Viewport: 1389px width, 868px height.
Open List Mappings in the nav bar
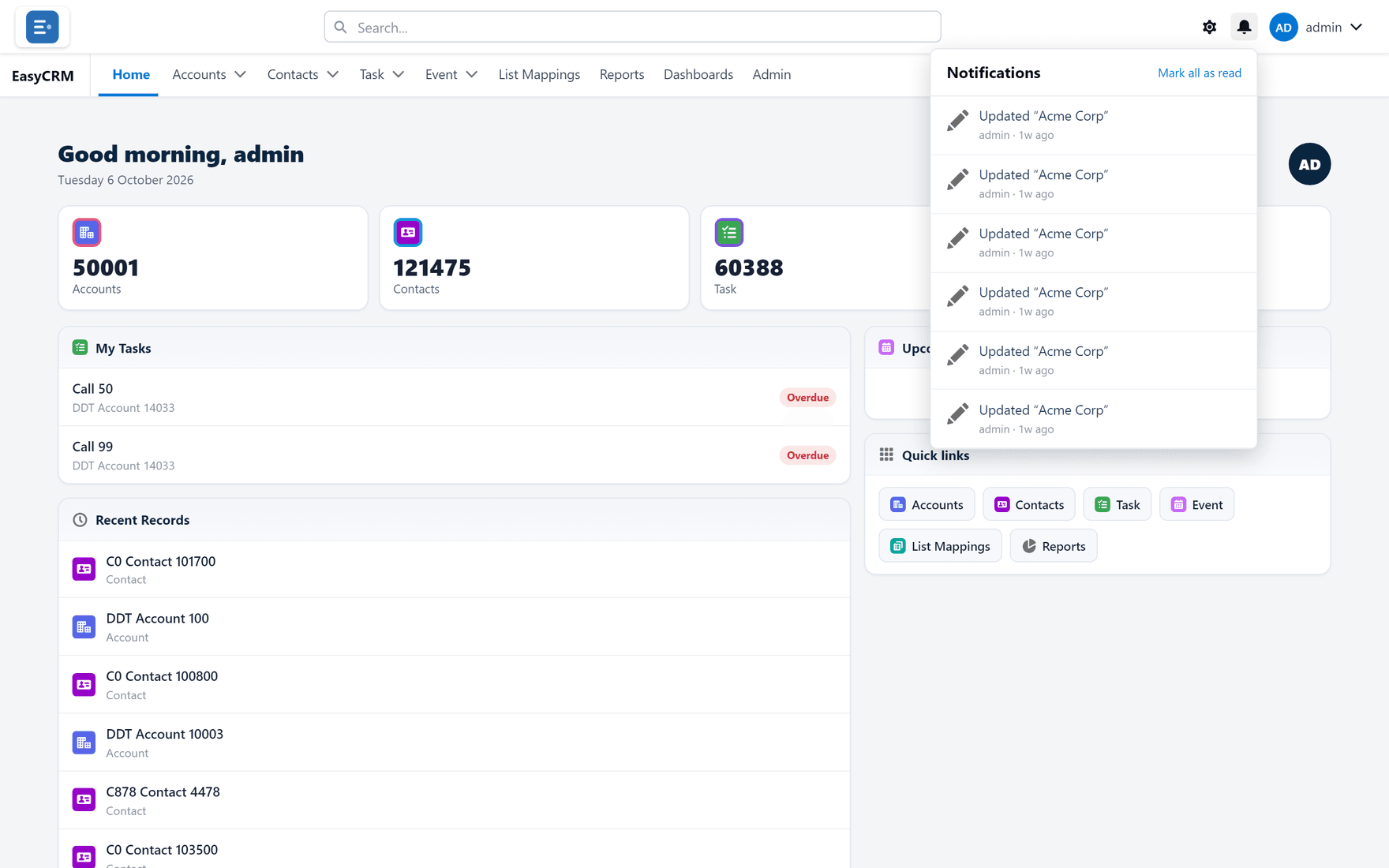pyautogui.click(x=539, y=74)
